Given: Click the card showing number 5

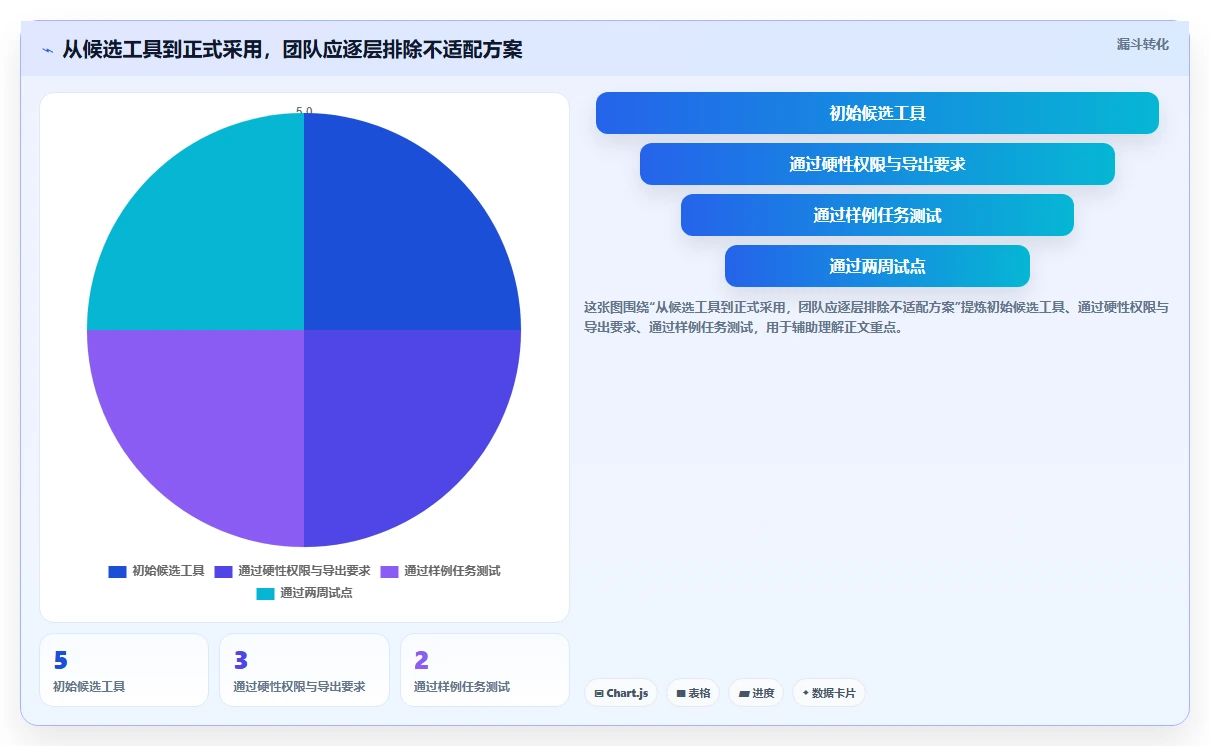Looking at the screenshot, I should pyautogui.click(x=124, y=670).
